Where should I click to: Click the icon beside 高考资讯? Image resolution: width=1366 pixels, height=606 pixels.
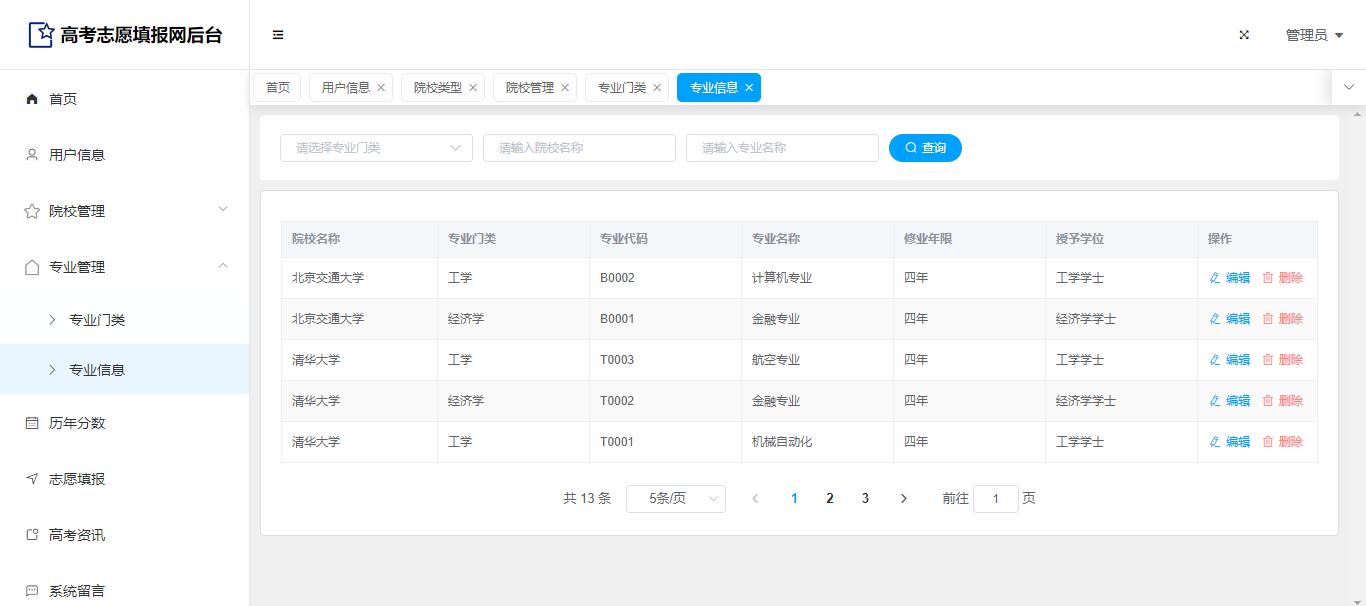click(x=32, y=535)
